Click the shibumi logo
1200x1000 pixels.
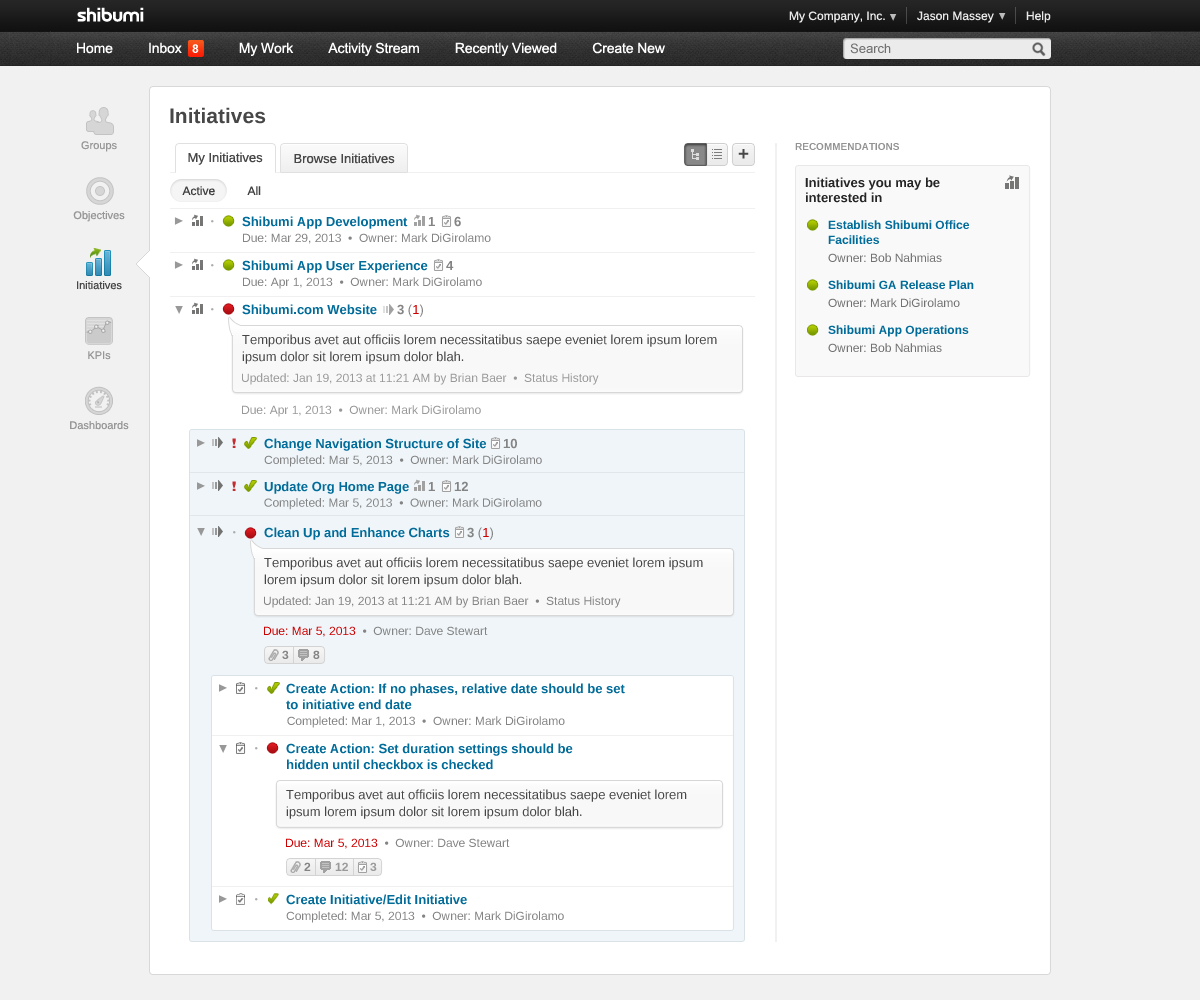coord(109,15)
